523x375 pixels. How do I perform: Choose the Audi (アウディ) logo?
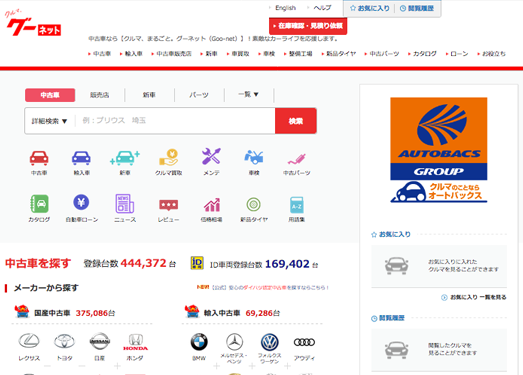304,342
